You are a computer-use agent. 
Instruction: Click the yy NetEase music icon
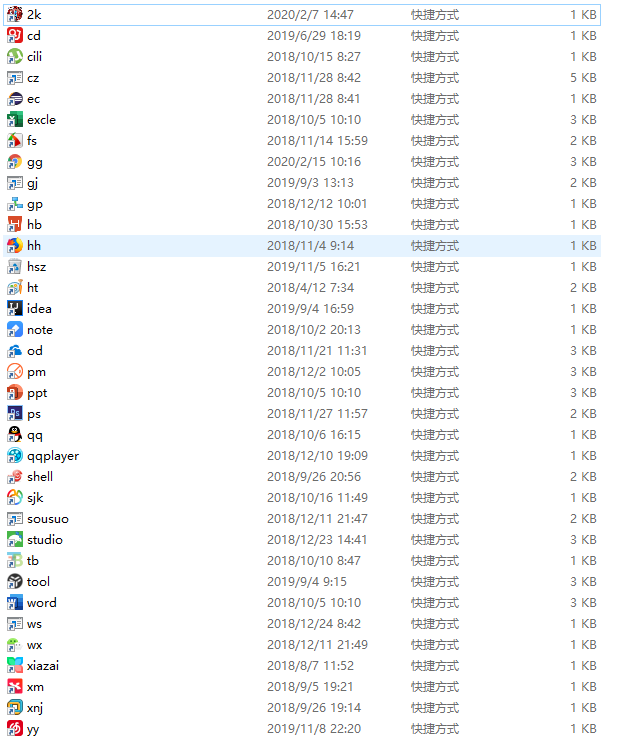tap(15, 729)
